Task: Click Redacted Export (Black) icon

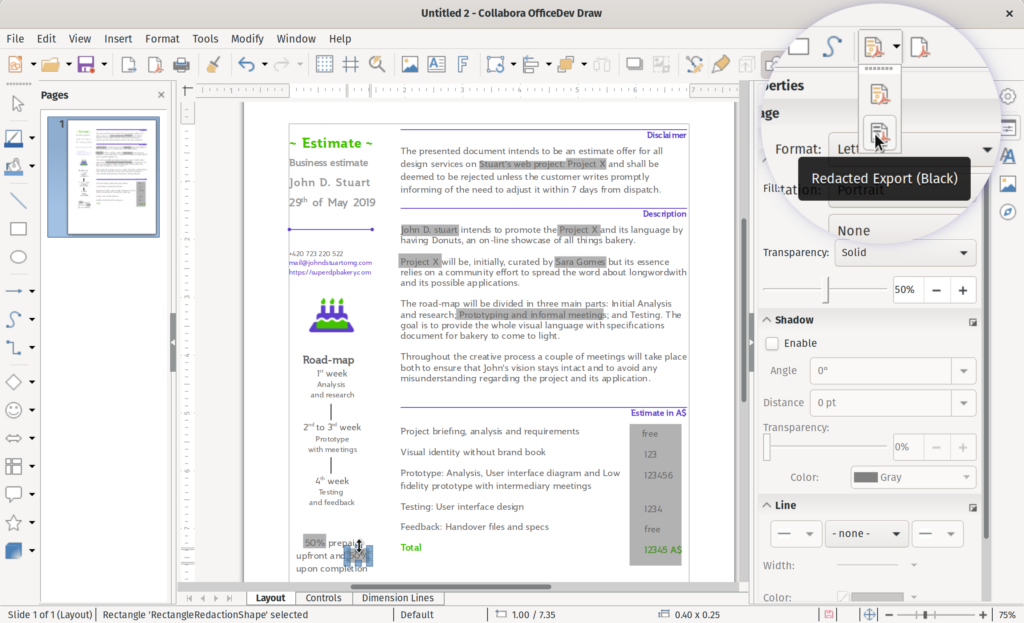Action: click(x=879, y=133)
